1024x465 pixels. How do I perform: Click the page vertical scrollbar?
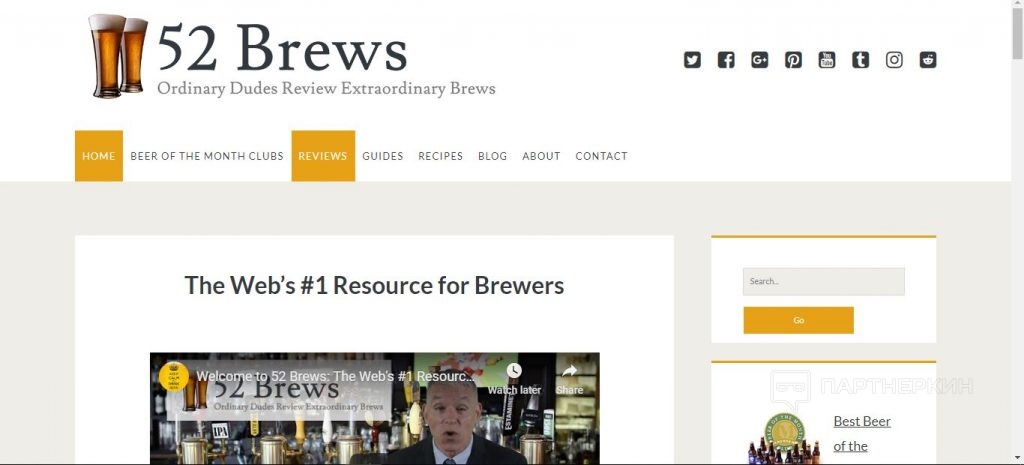click(x=1017, y=232)
